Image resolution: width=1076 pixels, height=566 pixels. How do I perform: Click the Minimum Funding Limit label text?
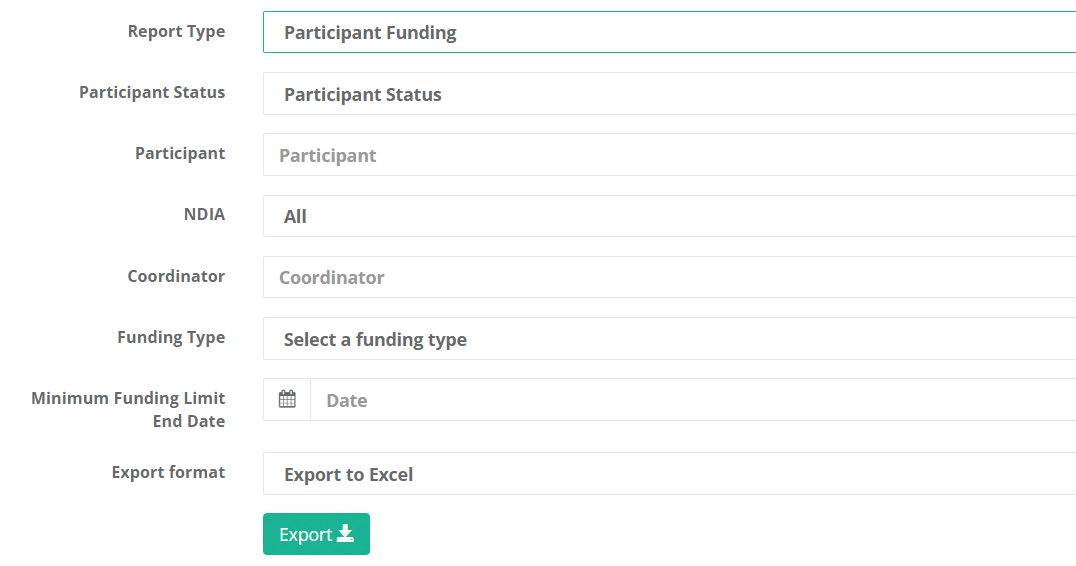[x=128, y=398]
